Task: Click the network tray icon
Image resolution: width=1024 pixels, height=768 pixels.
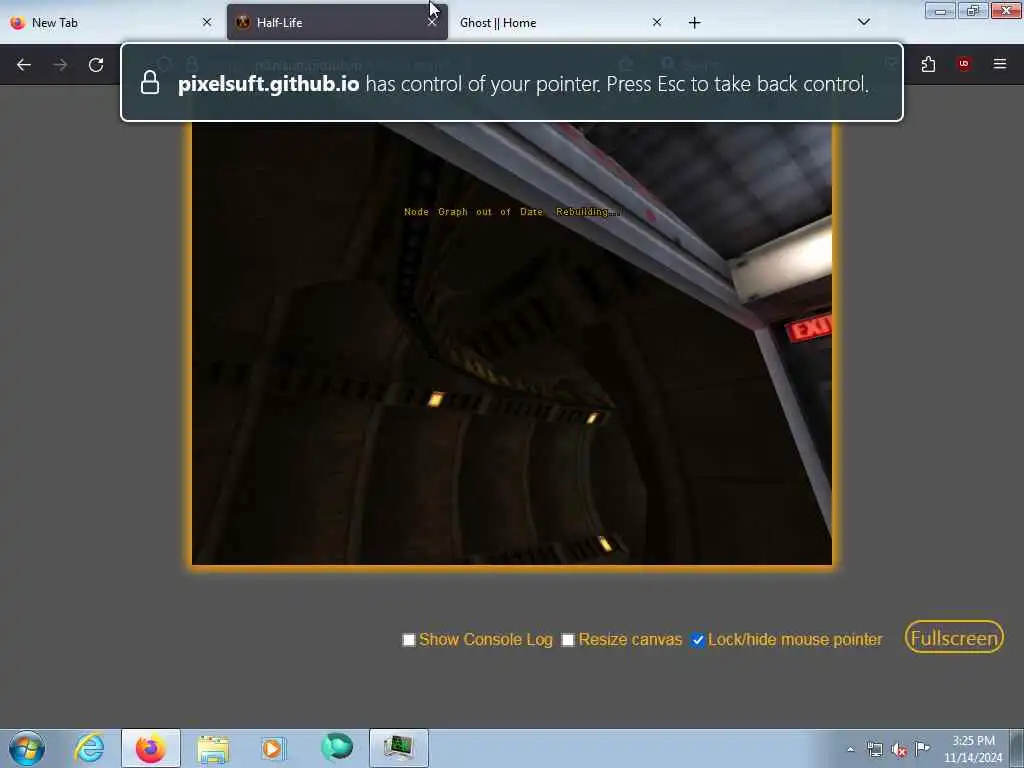Action: point(874,749)
